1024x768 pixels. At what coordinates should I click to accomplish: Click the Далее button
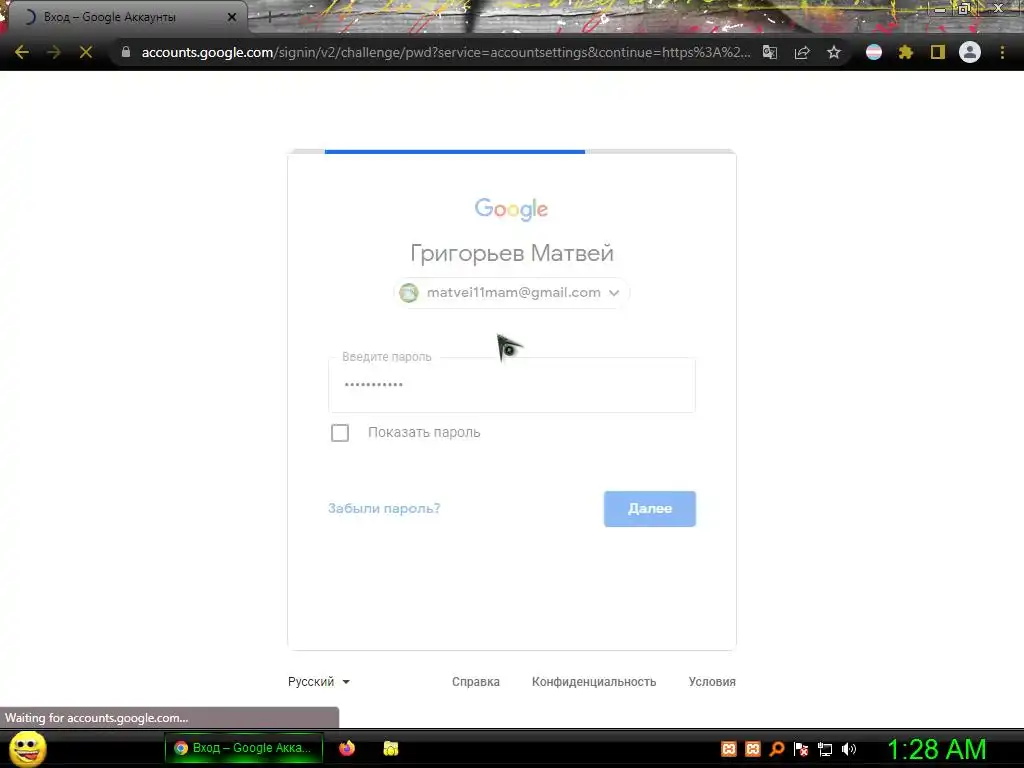pyautogui.click(x=650, y=509)
